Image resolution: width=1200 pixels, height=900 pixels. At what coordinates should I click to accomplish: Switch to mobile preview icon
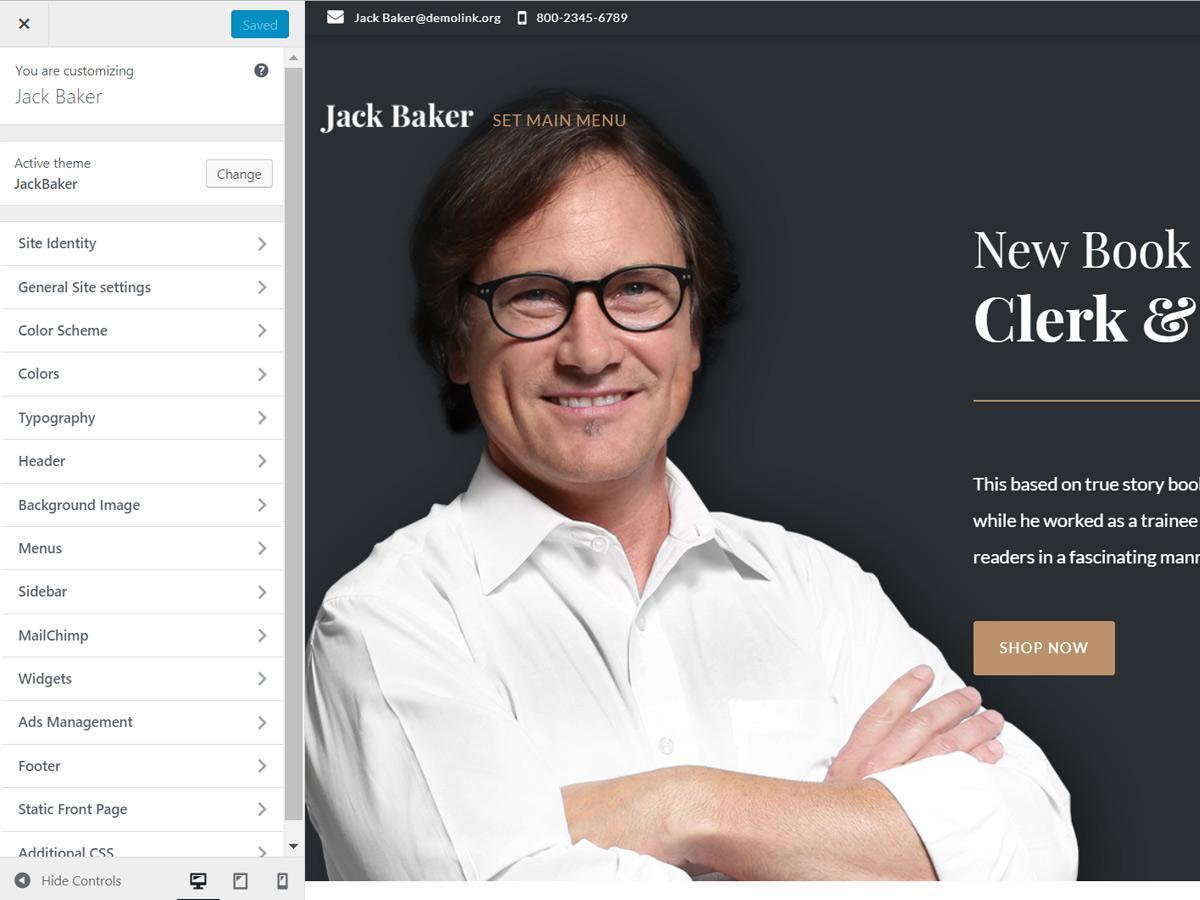click(x=282, y=881)
